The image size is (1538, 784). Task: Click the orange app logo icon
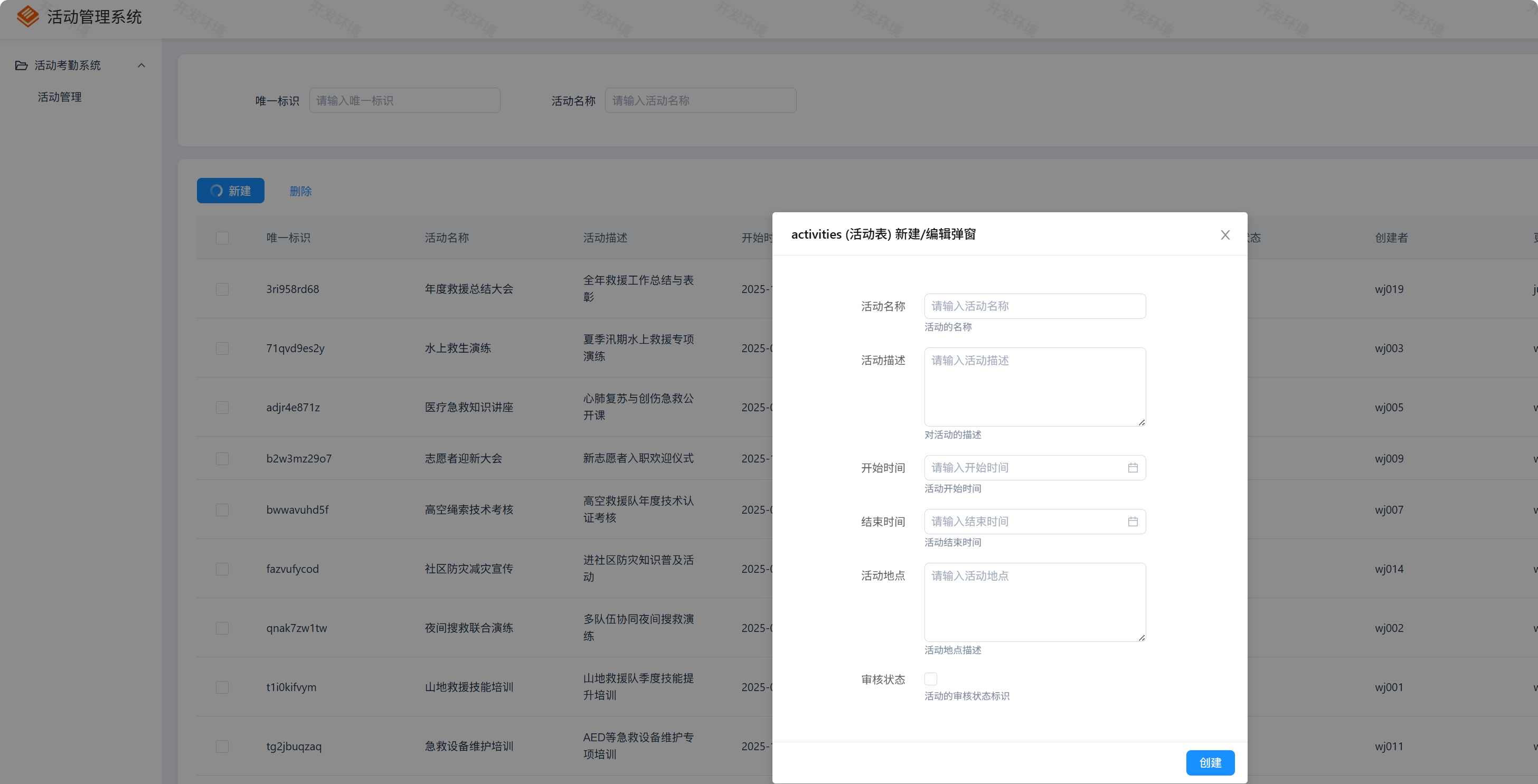point(27,16)
